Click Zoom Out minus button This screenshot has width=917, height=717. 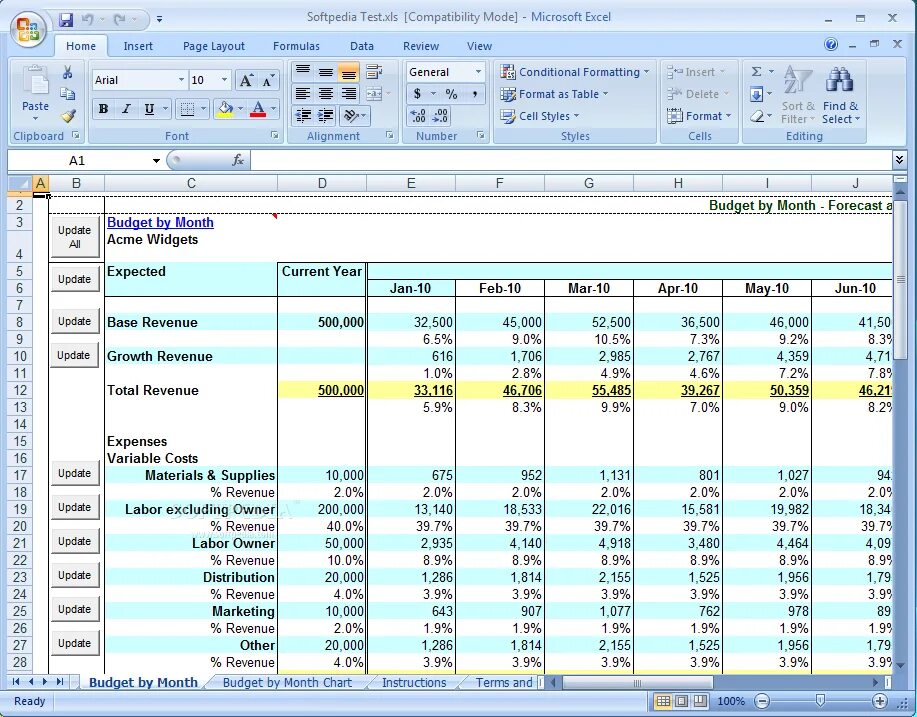[x=761, y=701]
